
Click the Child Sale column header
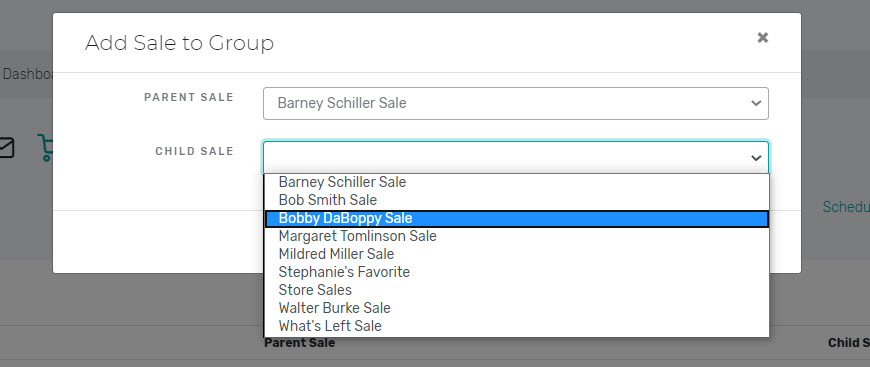849,343
